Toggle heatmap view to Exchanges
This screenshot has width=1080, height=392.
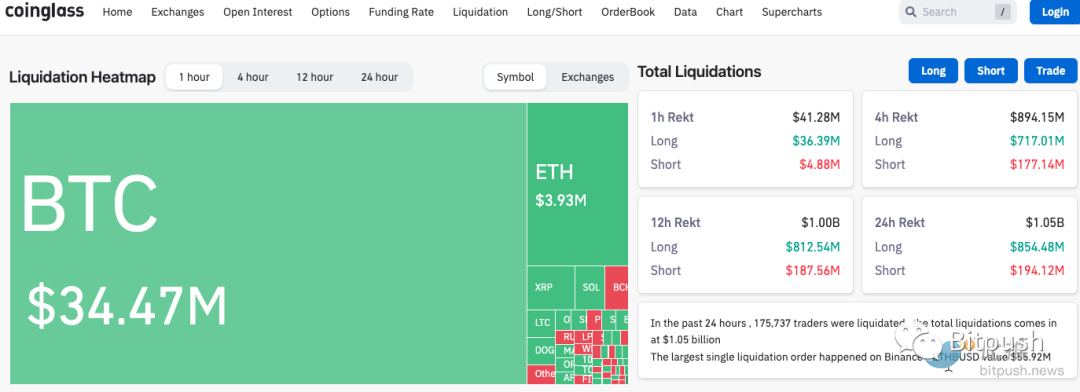[x=588, y=77]
